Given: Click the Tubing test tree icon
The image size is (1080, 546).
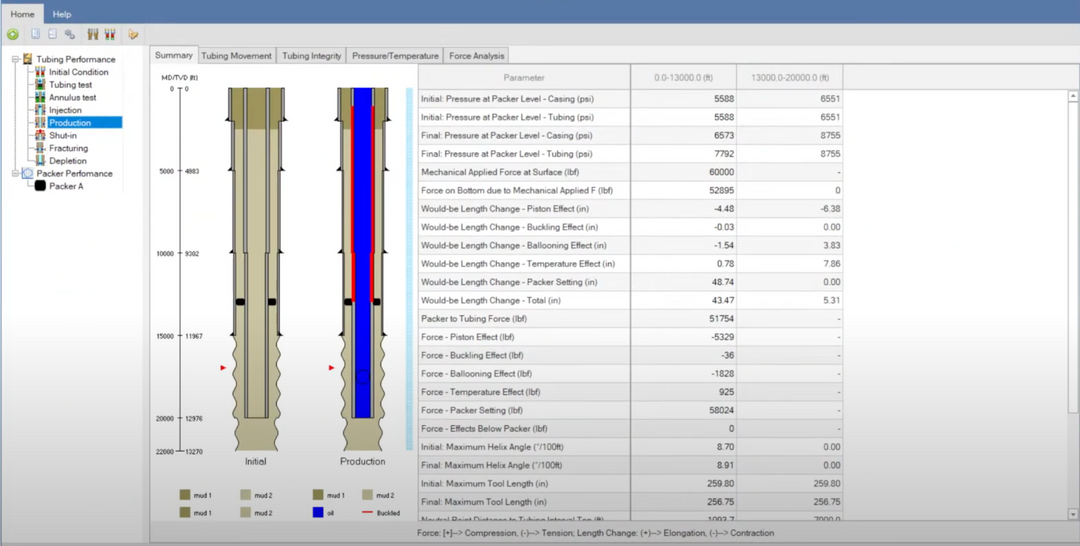Looking at the screenshot, I should coord(40,85).
